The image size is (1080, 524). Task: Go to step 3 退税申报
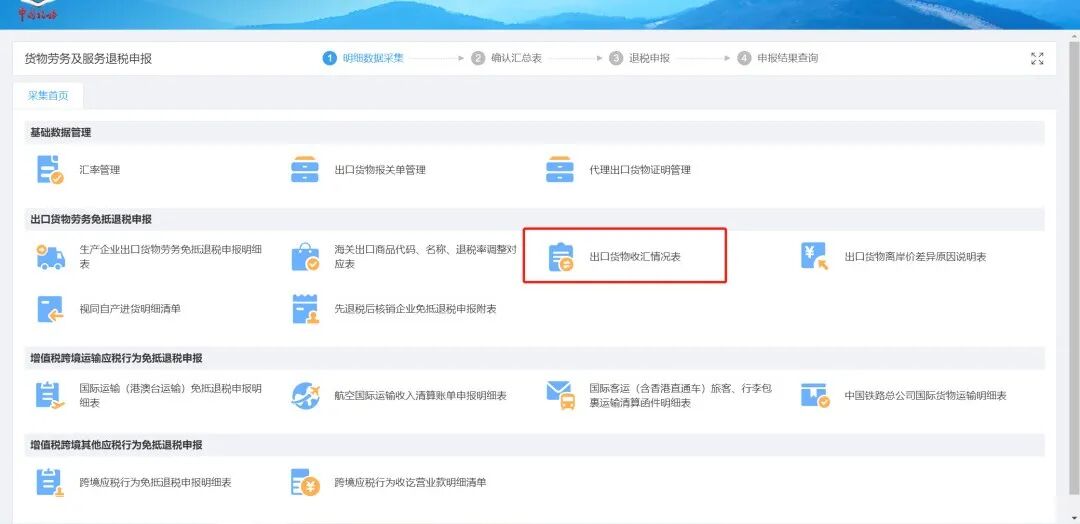639,59
